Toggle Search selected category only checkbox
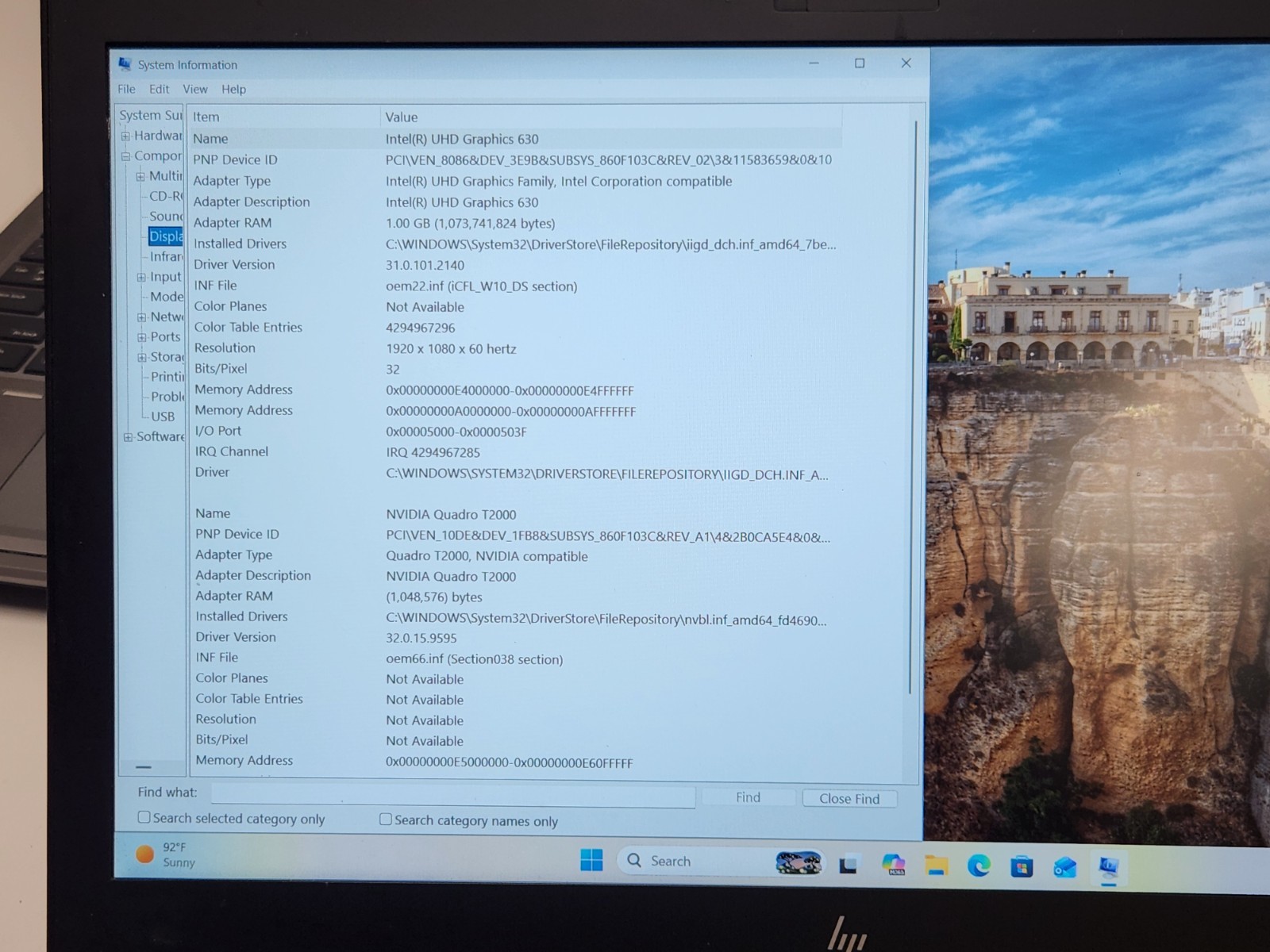 point(144,817)
